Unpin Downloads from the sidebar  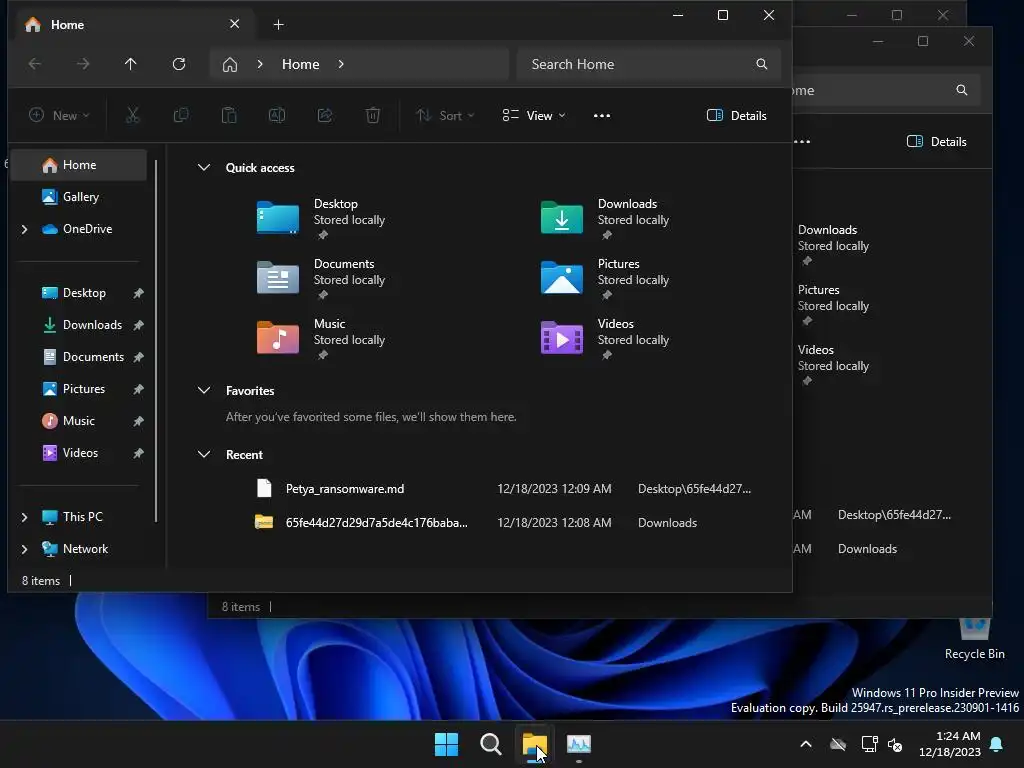138,325
